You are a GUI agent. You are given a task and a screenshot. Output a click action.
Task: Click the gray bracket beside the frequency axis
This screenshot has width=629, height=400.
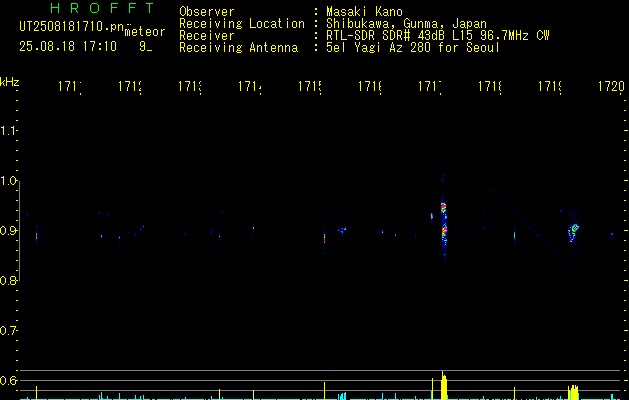tap(19, 231)
